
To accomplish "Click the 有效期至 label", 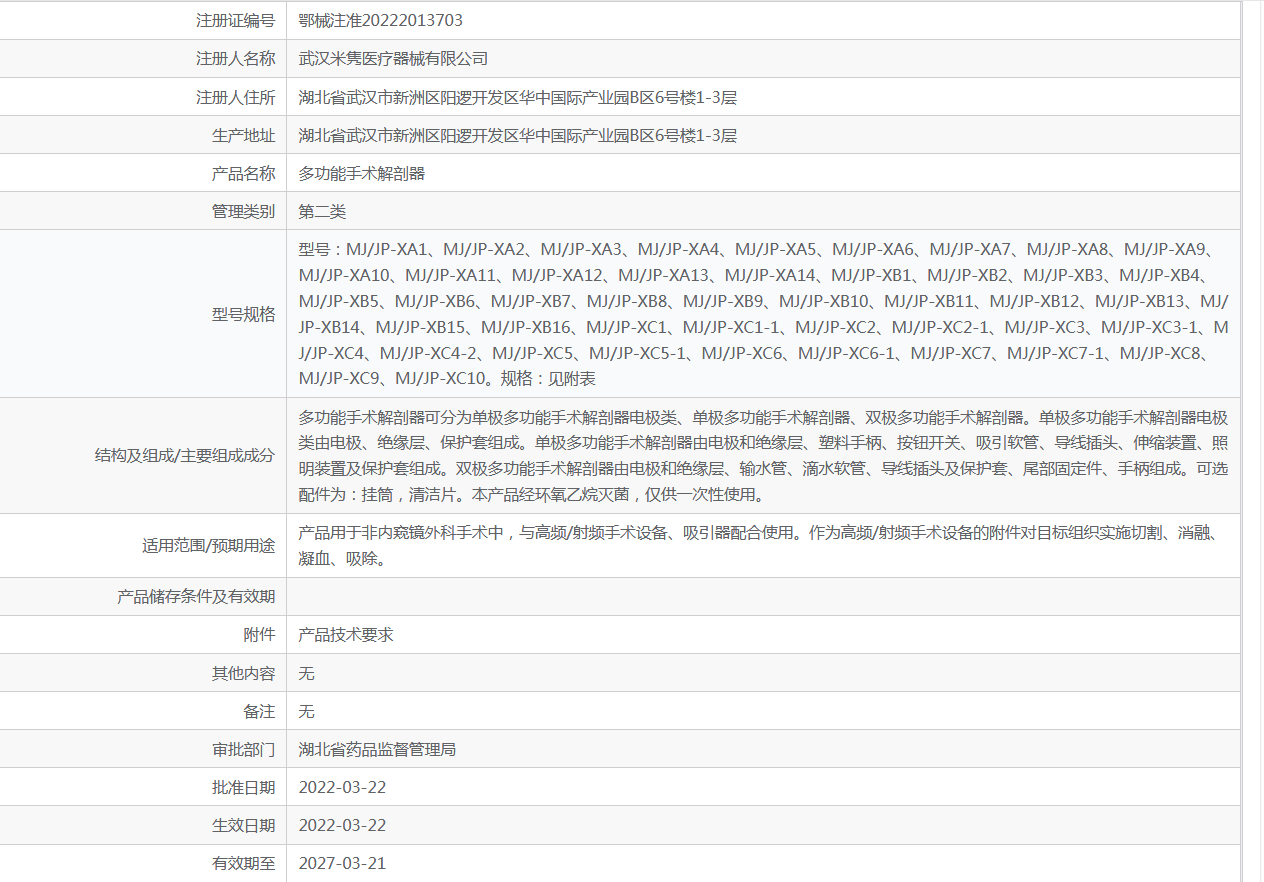I will pyautogui.click(x=243, y=863).
